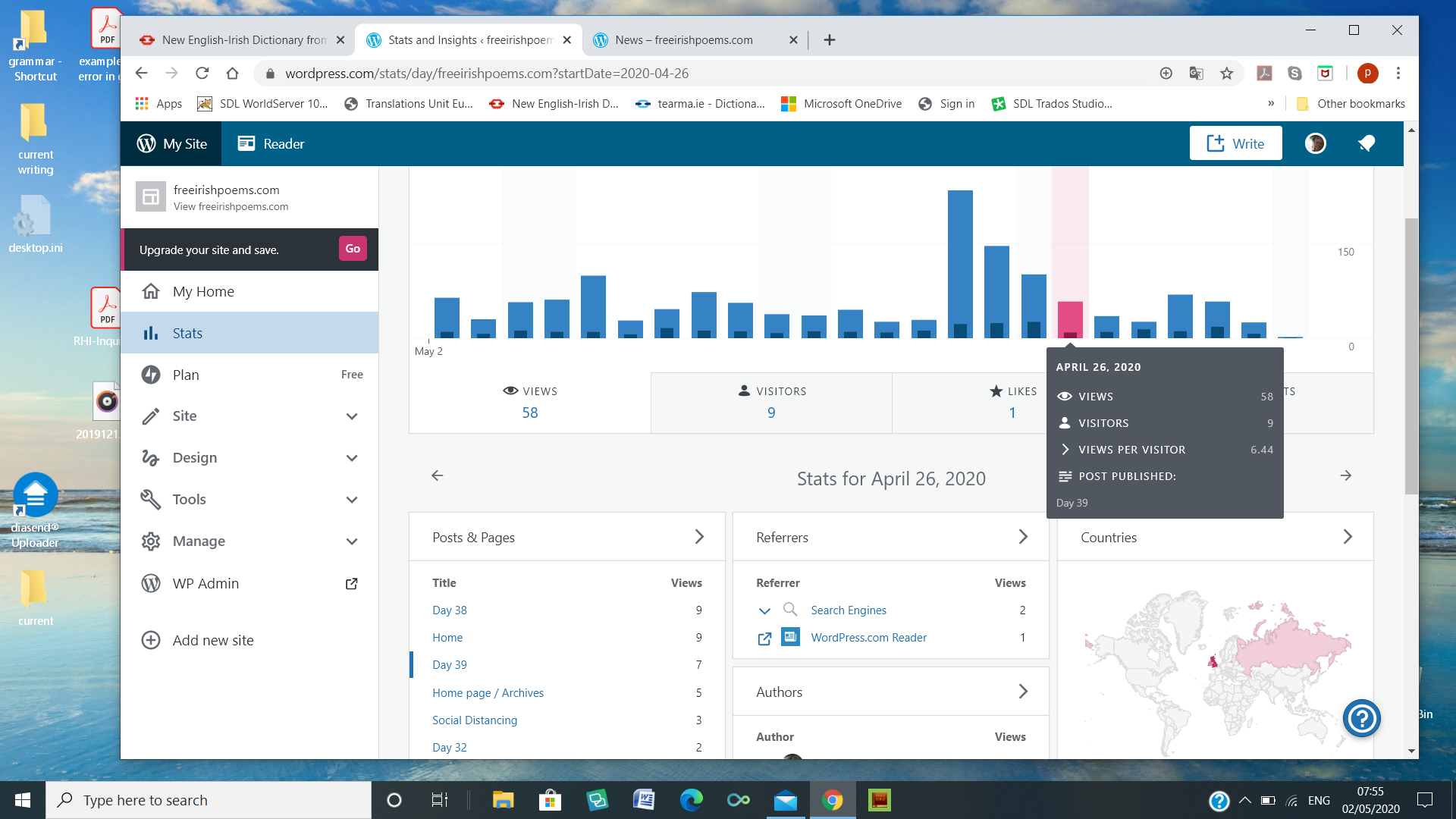Go to previous day with left arrow
This screenshot has height=819, width=1456.
click(x=438, y=475)
